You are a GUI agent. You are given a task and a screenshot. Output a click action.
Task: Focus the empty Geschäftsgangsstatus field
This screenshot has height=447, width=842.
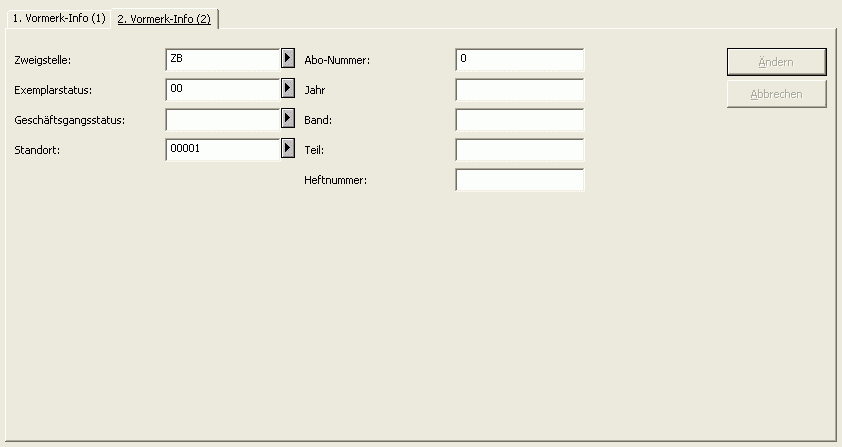click(x=223, y=119)
